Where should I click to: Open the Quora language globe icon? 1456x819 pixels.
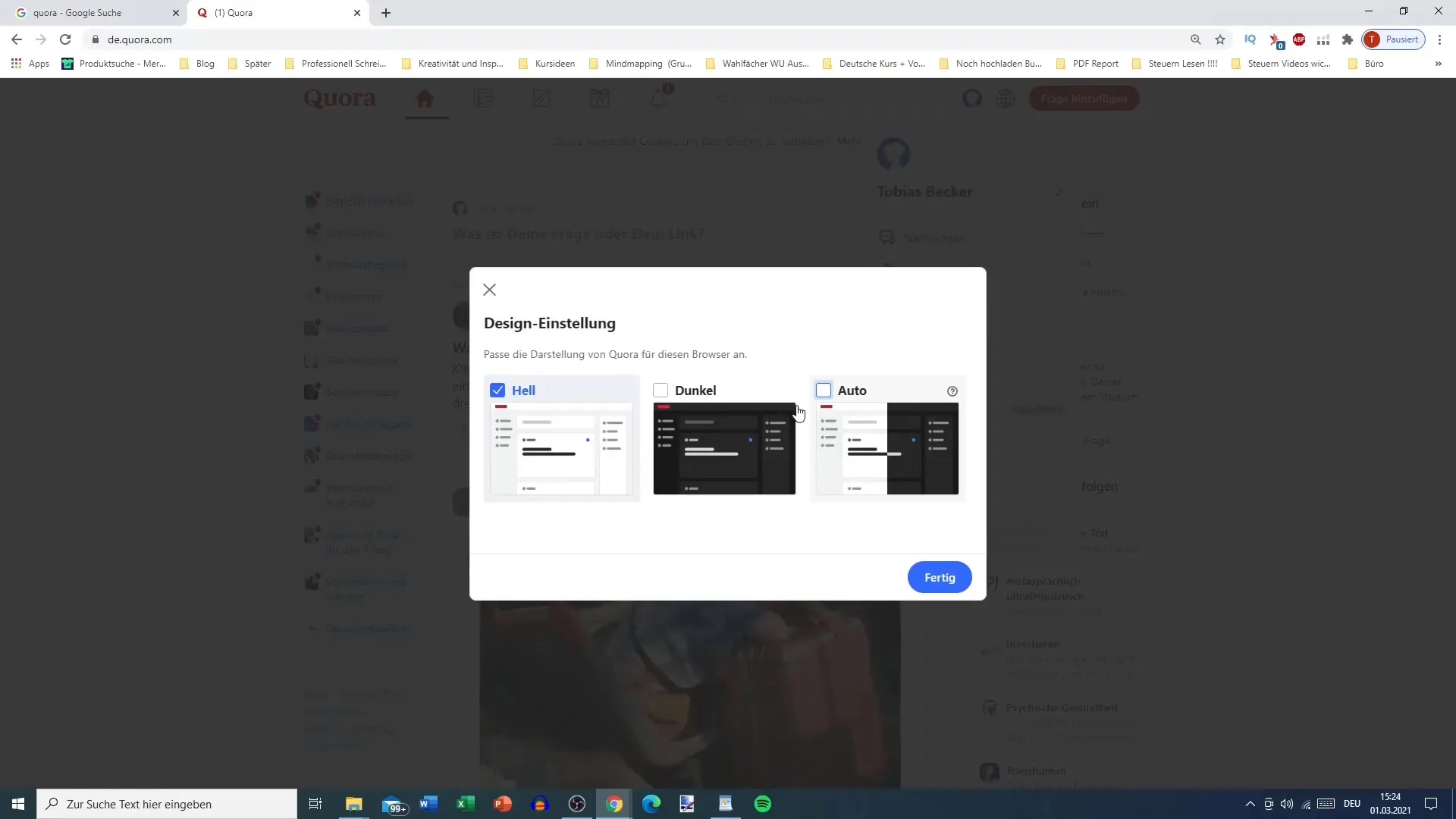tap(1006, 99)
